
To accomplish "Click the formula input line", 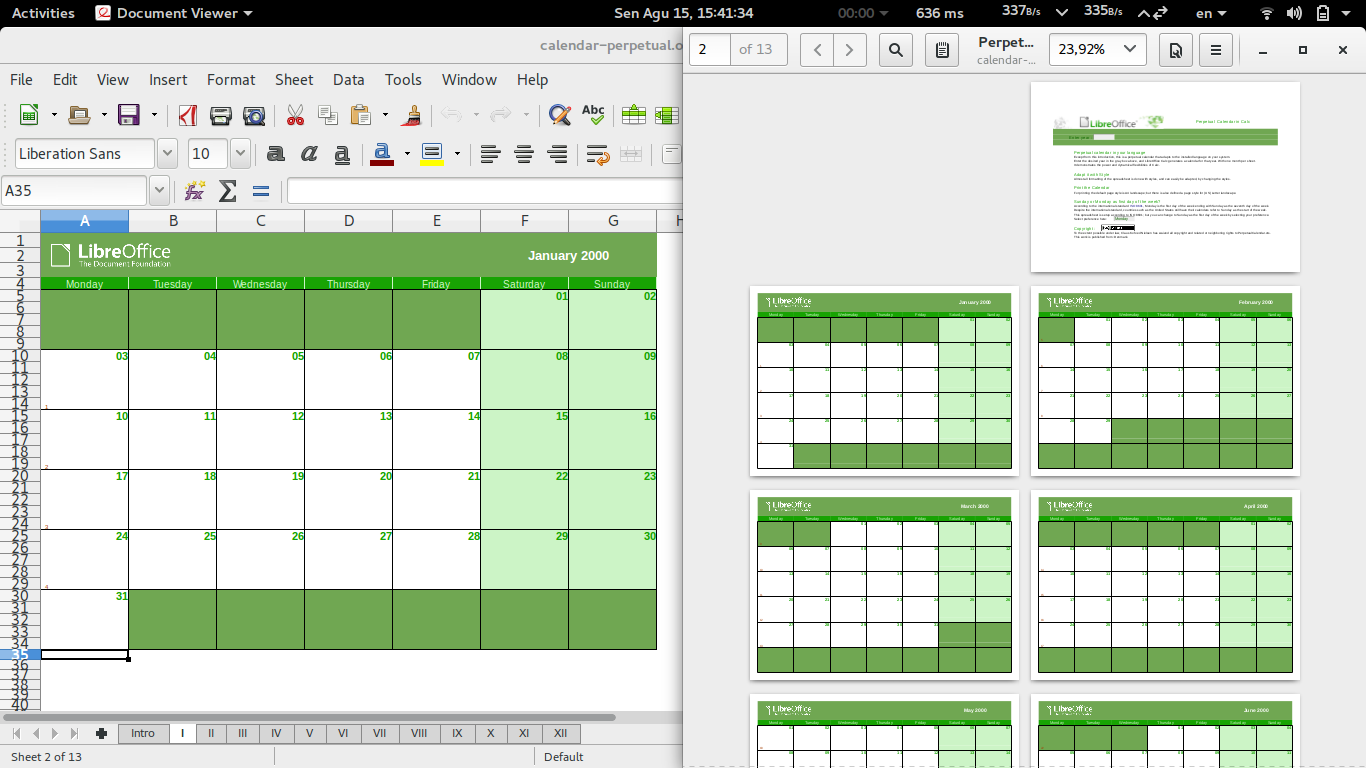I will pyautogui.click(x=485, y=190).
